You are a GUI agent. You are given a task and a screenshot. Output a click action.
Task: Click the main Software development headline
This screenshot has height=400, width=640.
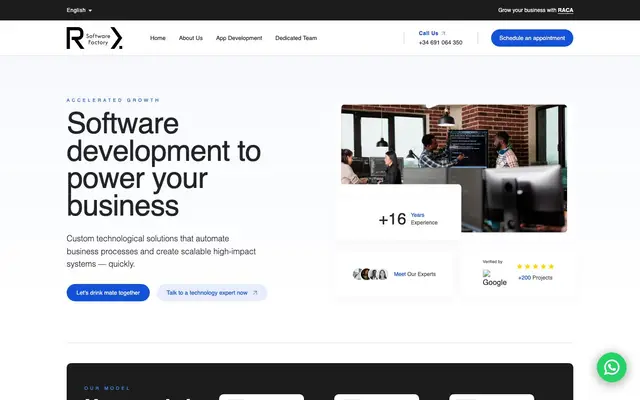(164, 164)
